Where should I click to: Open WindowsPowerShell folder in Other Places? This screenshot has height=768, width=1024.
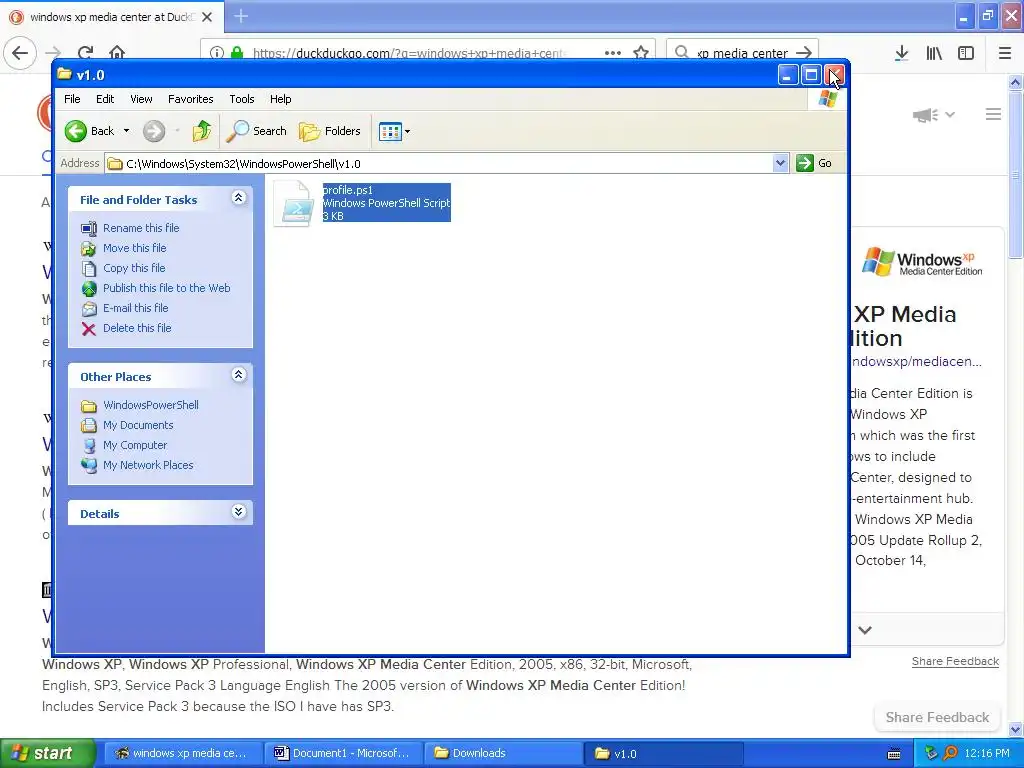click(x=151, y=406)
